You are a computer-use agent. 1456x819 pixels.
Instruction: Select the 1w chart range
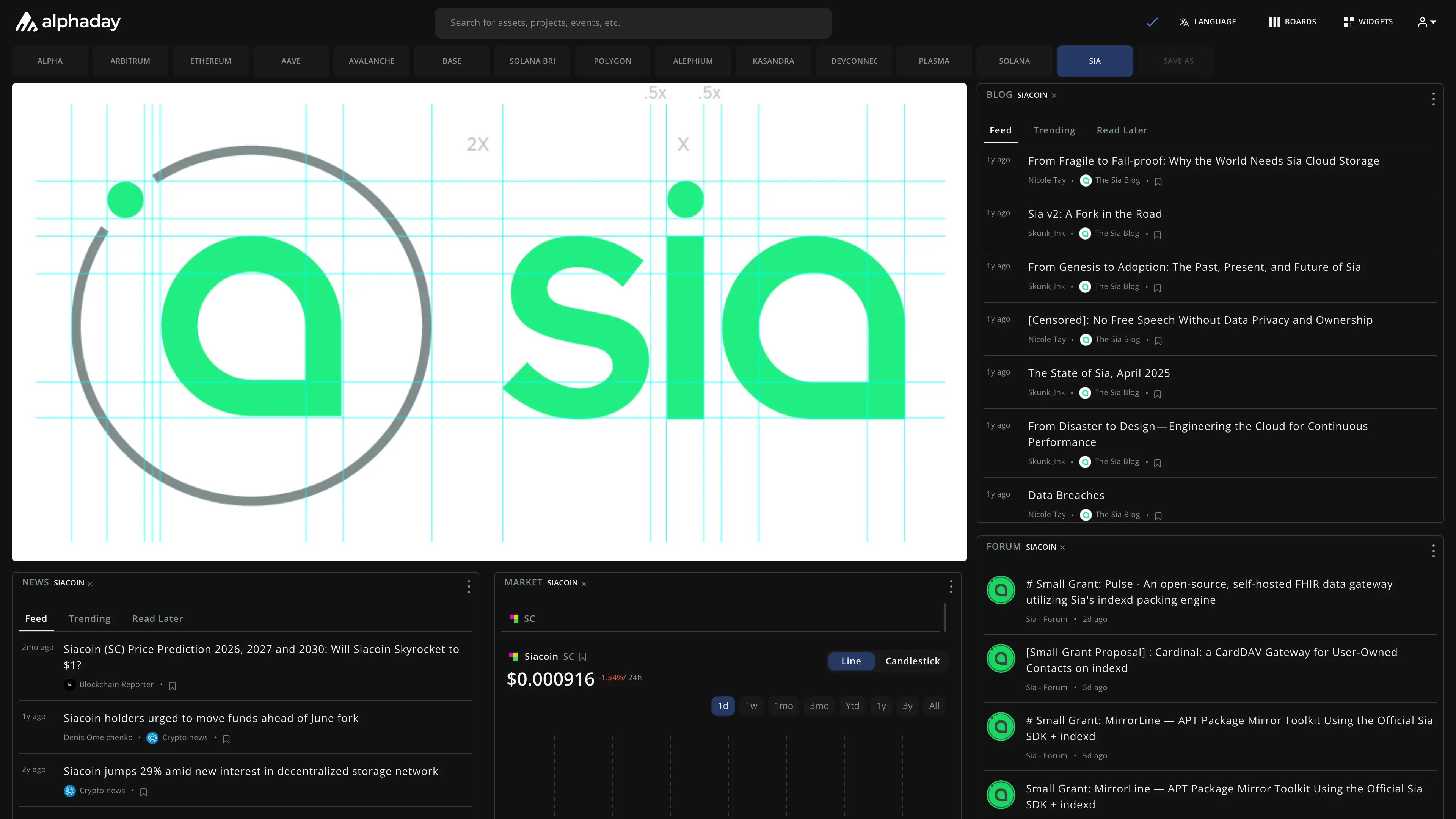751,706
